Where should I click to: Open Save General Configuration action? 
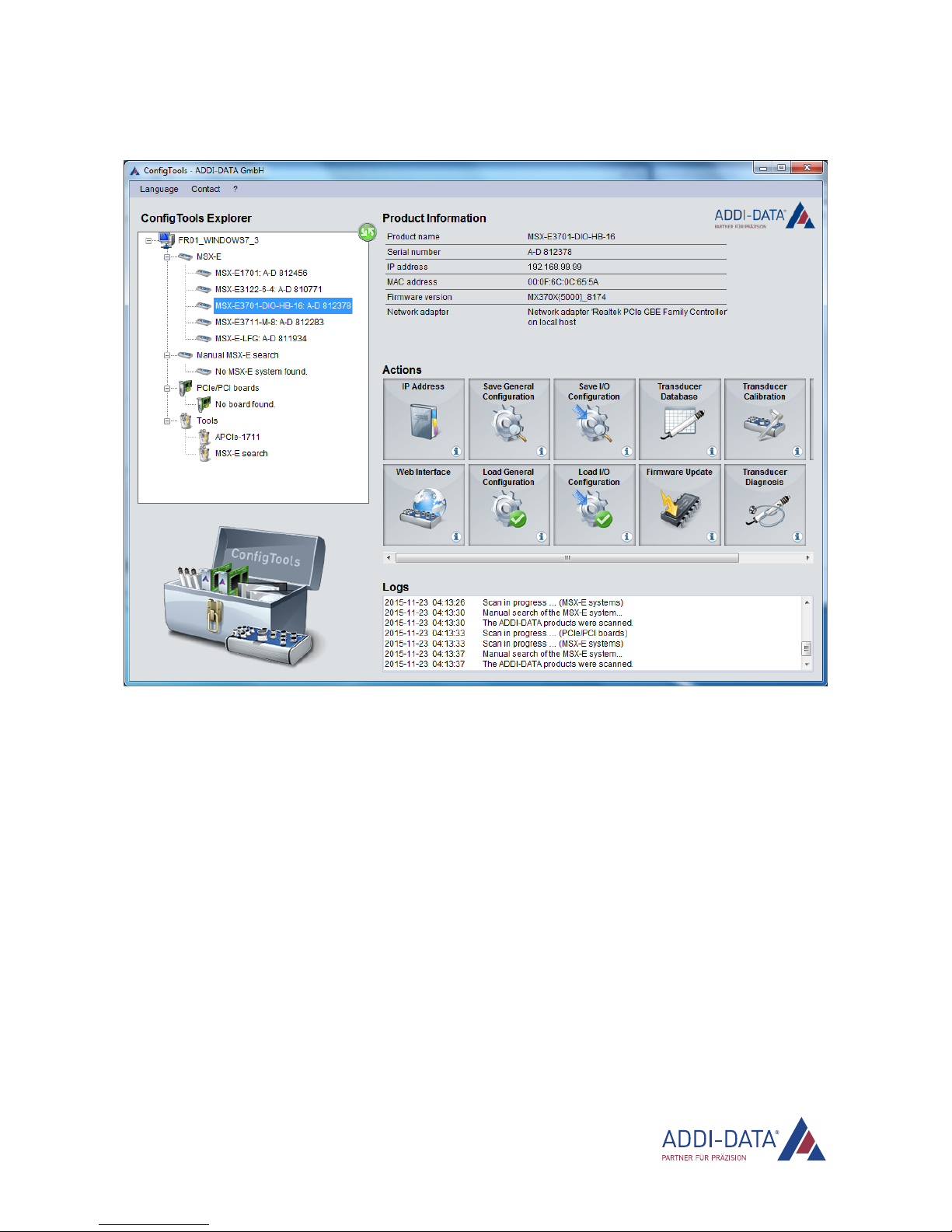coord(509,419)
